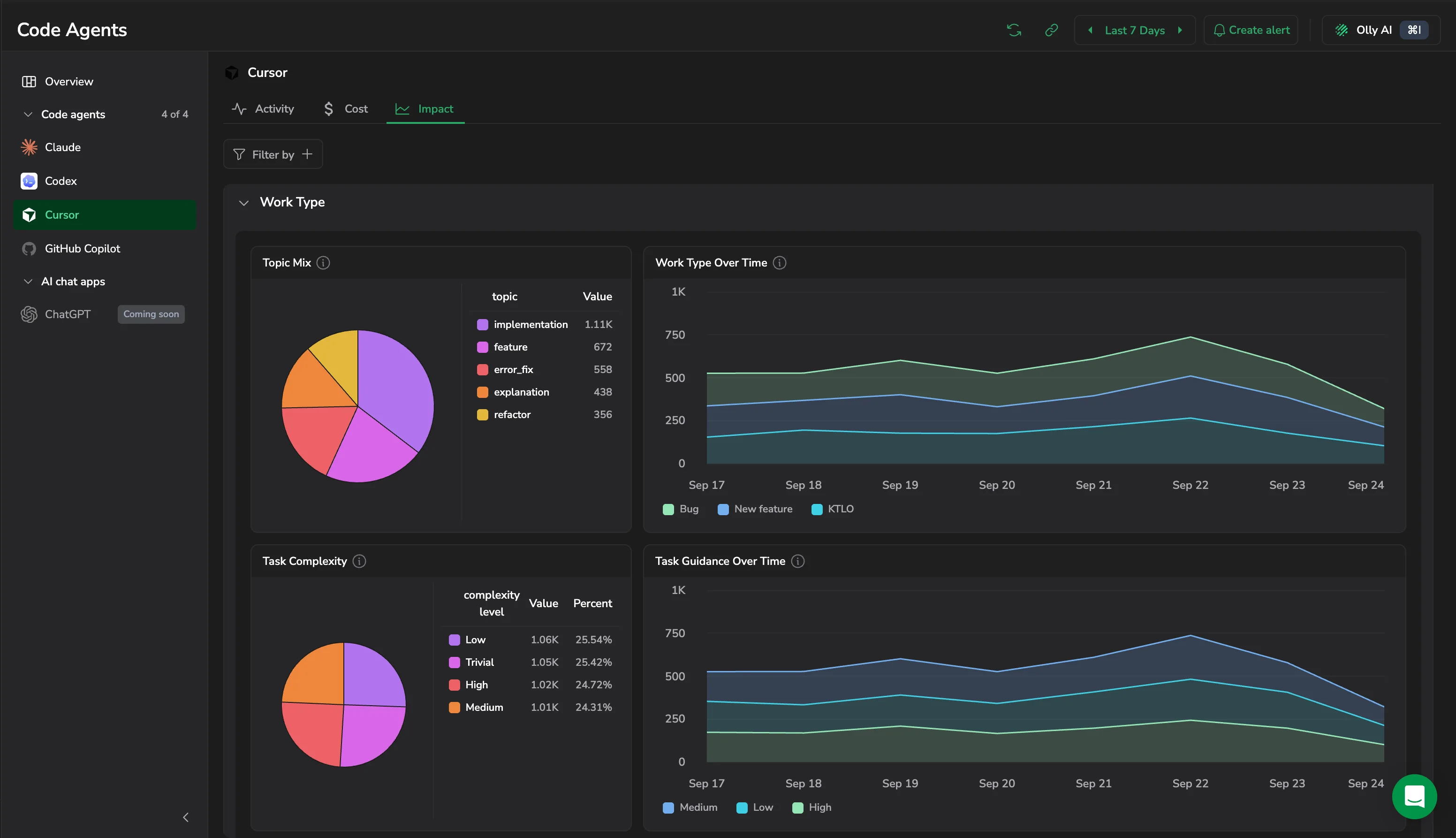This screenshot has width=1456, height=838.
Task: Click the Claude starburst icon
Action: (x=29, y=147)
